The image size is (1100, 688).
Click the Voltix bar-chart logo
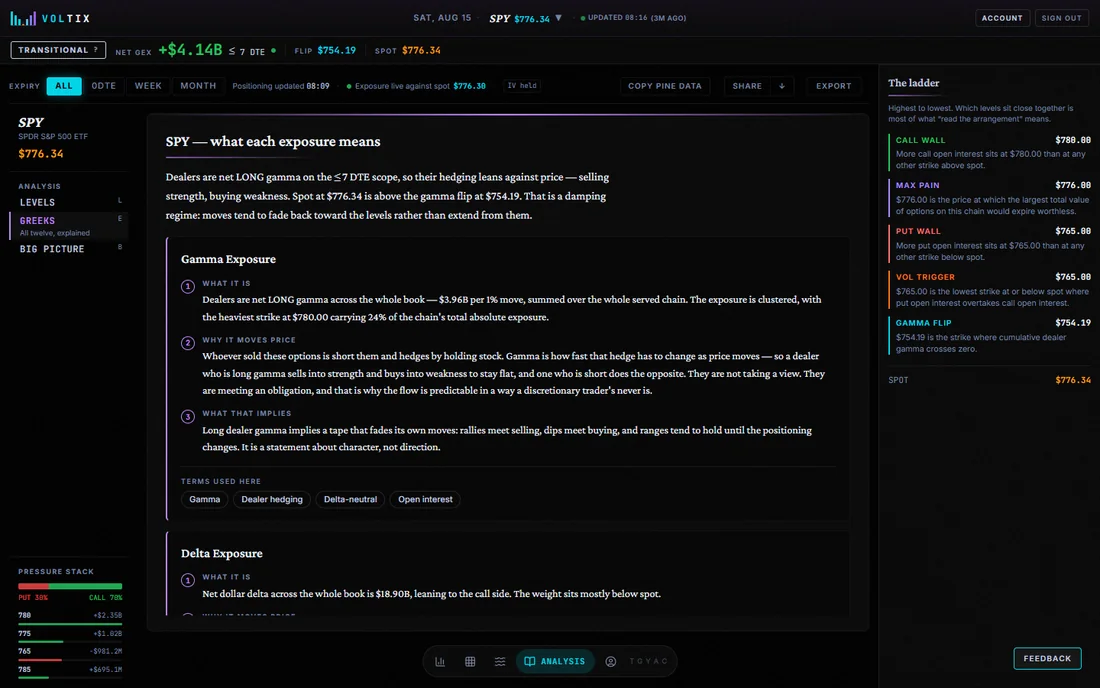click(23, 18)
